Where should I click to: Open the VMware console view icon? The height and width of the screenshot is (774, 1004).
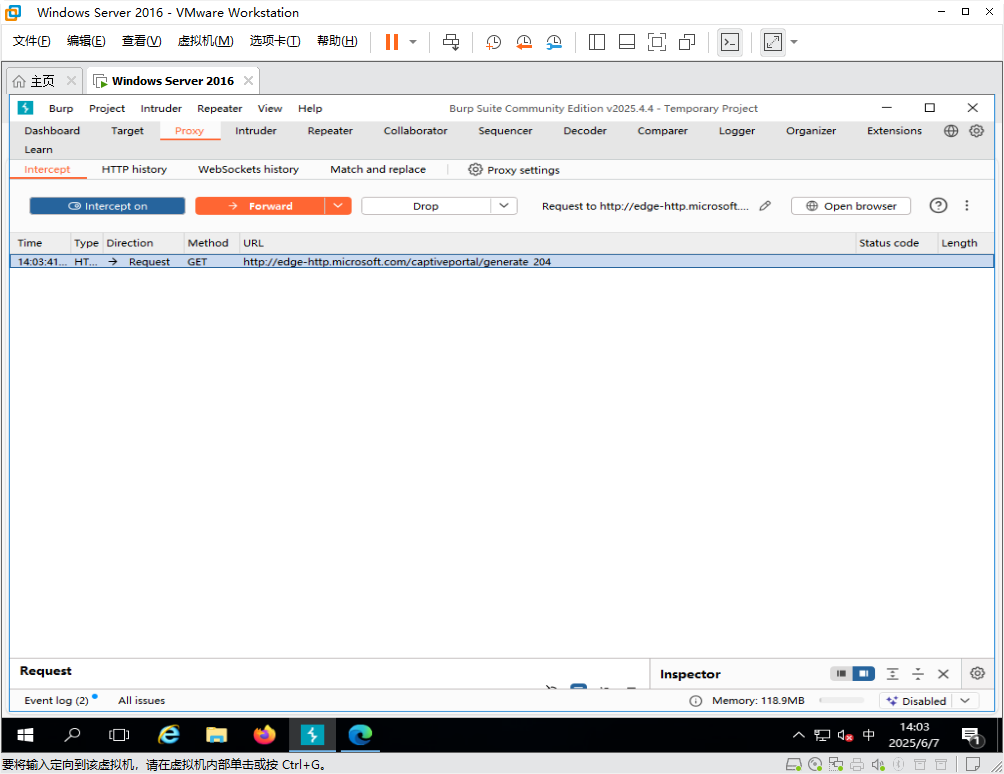pyautogui.click(x=730, y=42)
